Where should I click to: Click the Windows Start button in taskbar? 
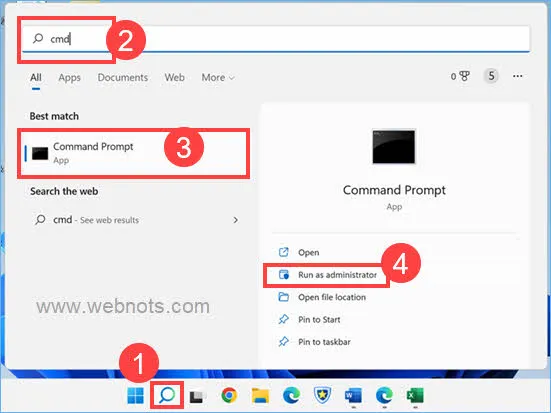click(135, 396)
